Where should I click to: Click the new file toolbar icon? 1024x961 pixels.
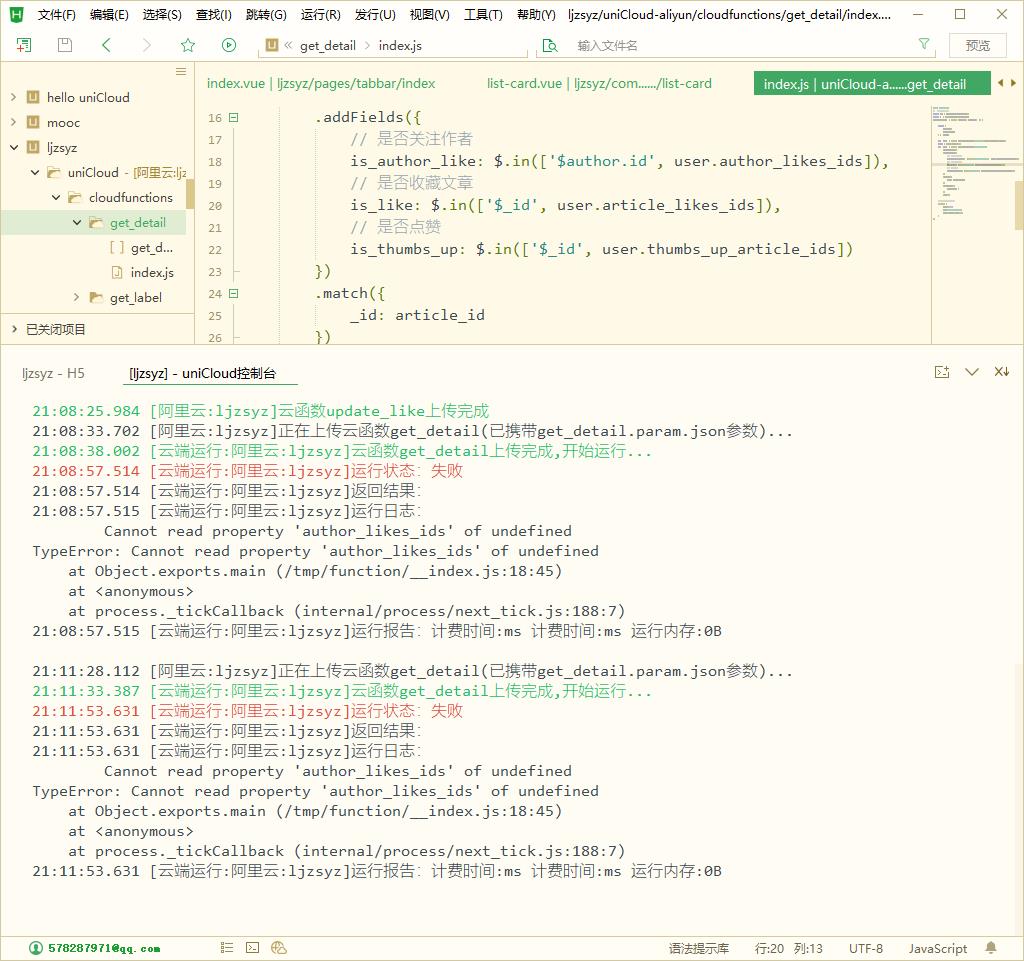coord(24,45)
